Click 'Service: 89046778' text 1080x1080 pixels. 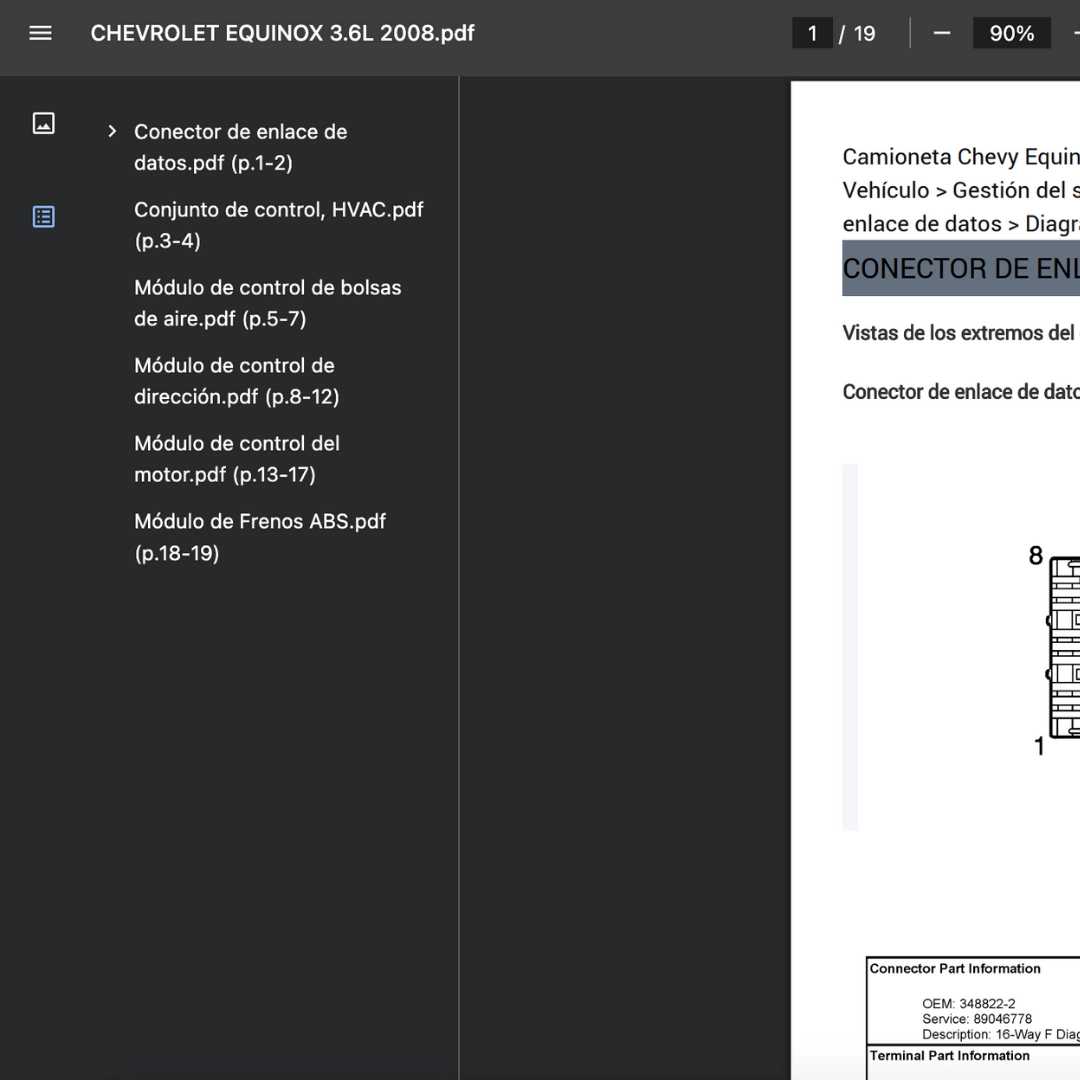[977, 1019]
